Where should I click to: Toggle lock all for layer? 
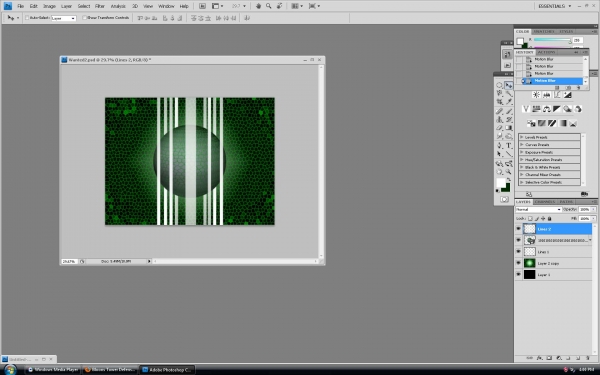tap(549, 218)
